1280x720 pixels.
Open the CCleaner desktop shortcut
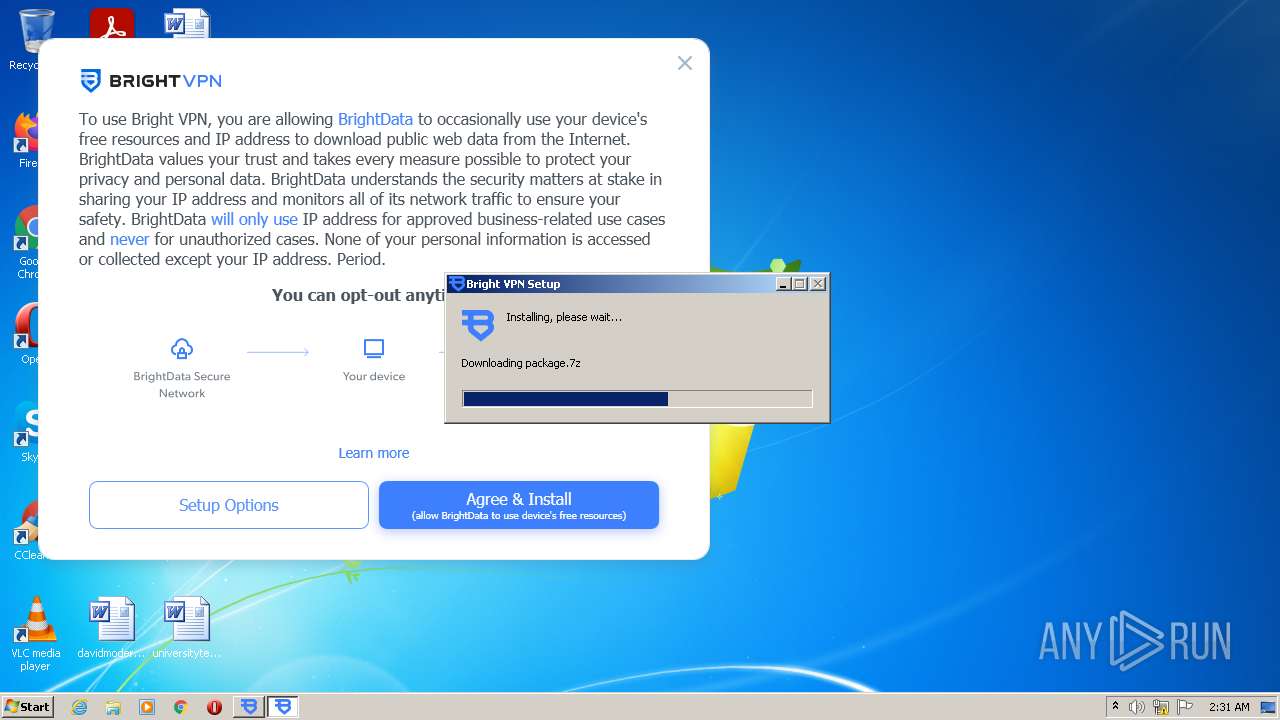[27, 530]
